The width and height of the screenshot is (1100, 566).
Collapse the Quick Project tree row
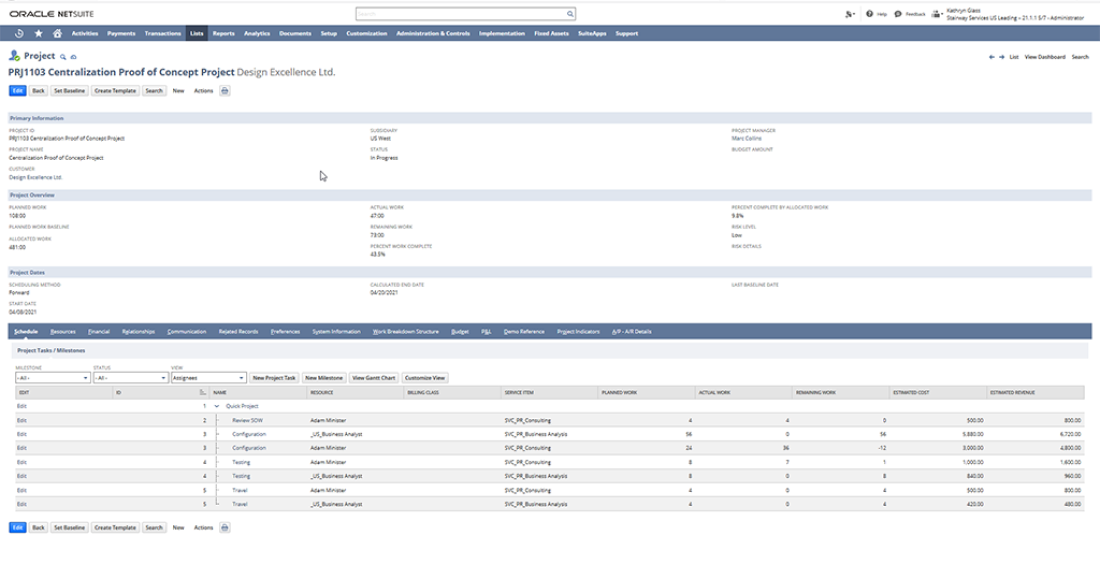click(x=218, y=406)
